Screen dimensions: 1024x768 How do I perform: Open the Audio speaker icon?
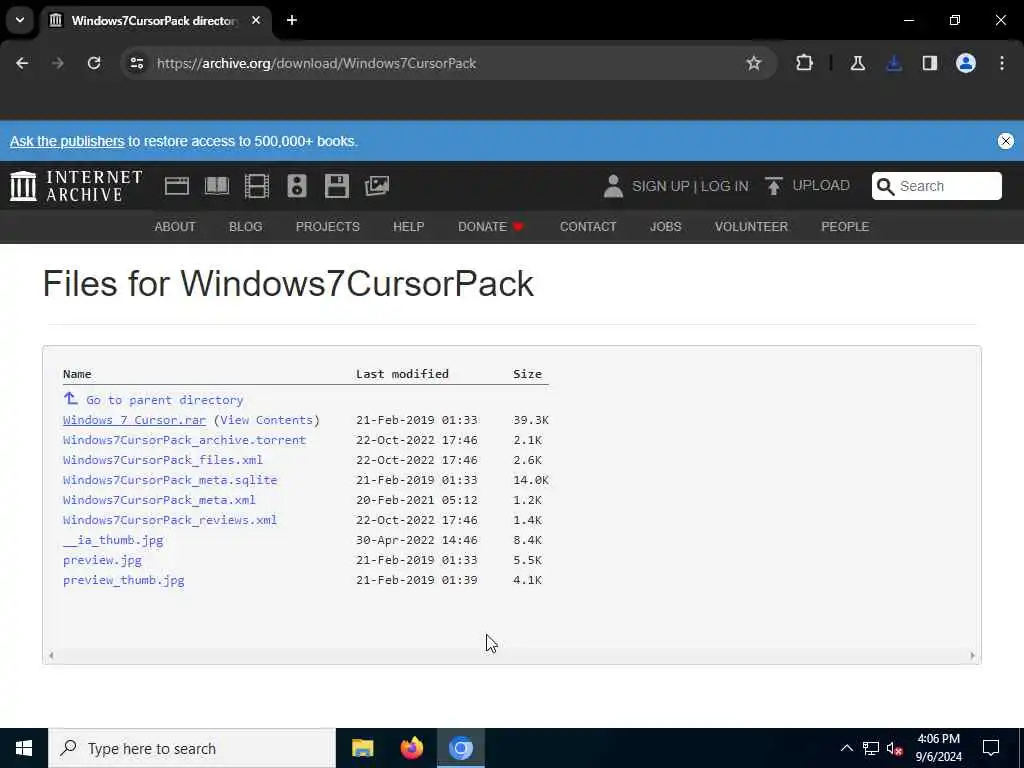point(296,186)
